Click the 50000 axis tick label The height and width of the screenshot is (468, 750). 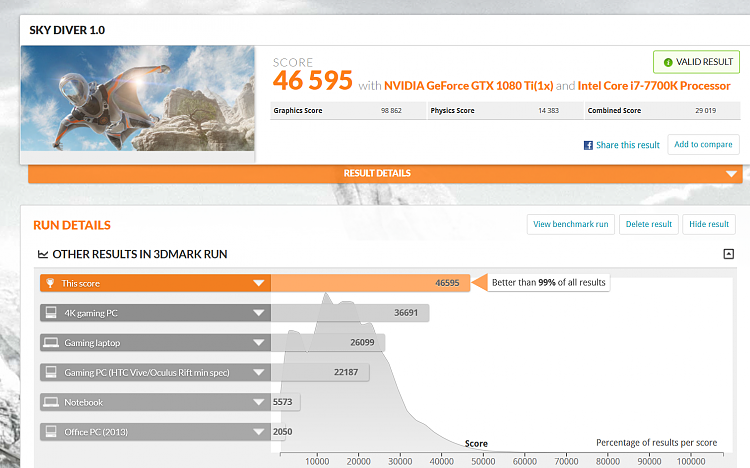483,461
